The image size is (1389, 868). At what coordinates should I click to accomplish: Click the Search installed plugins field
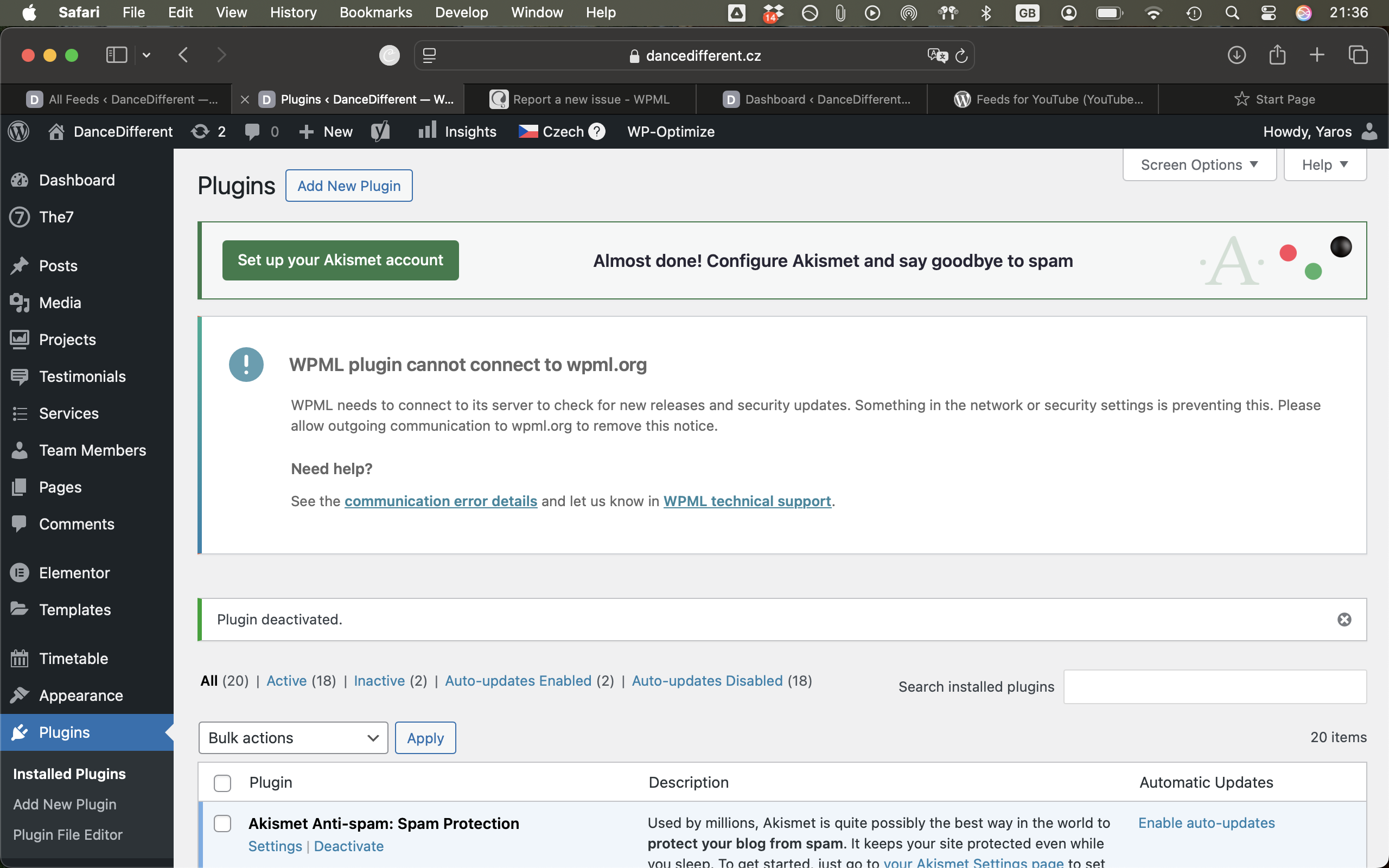(1214, 687)
